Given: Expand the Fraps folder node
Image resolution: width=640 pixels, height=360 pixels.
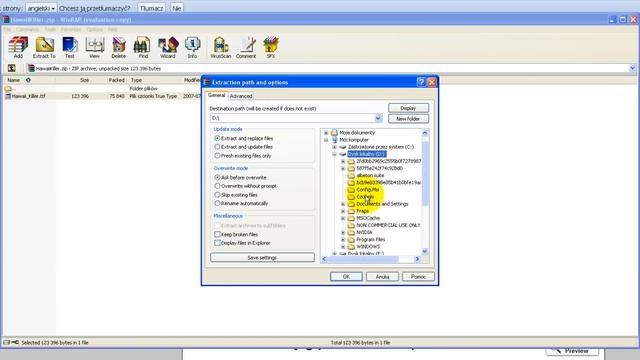Looking at the screenshot, I should pos(343,211).
